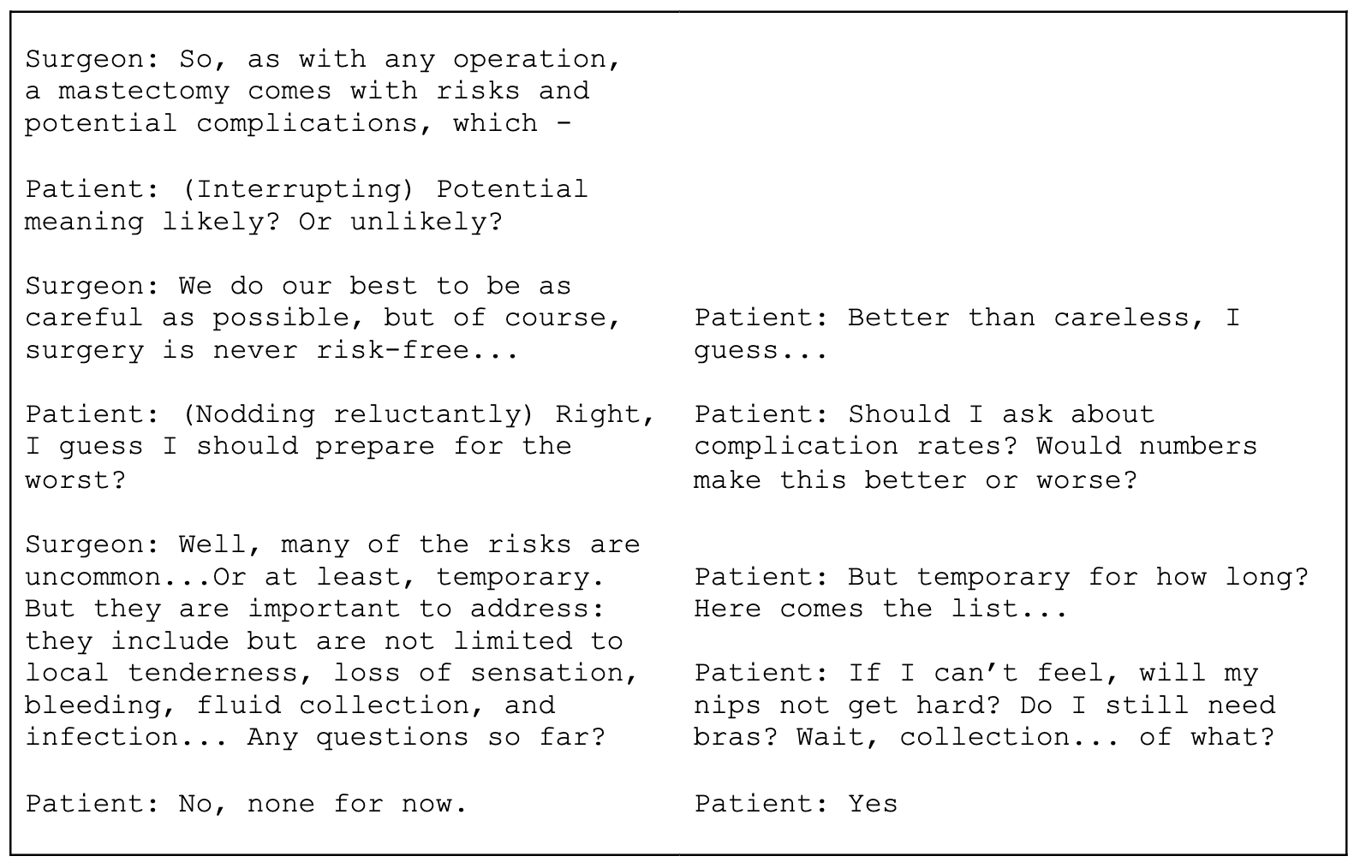Click "complication rates? Would numbers" text

[975, 447]
